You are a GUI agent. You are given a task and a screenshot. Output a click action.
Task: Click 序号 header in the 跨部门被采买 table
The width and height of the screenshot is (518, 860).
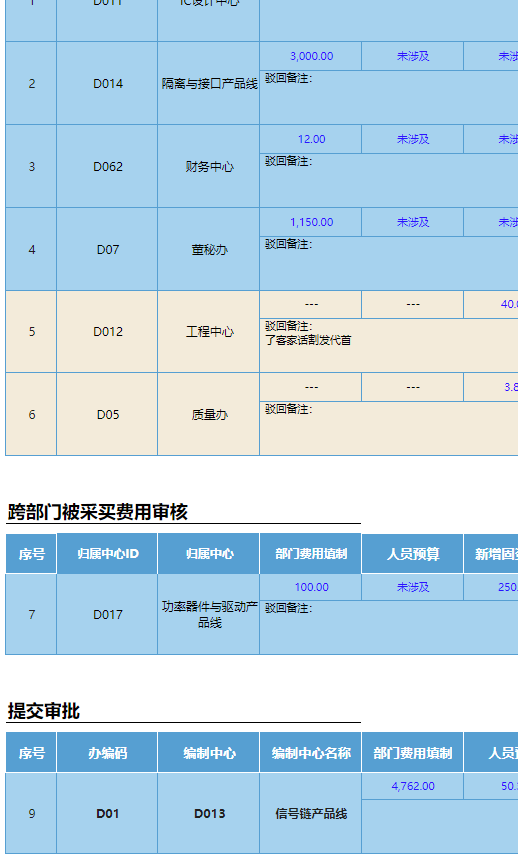click(31, 553)
